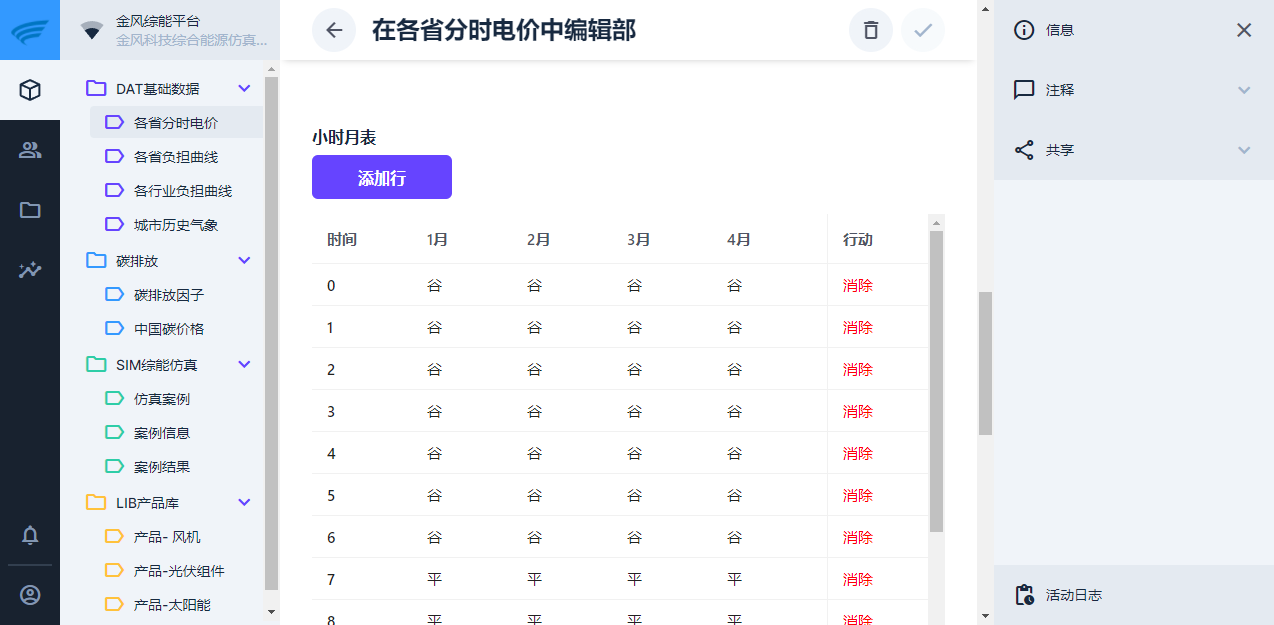Image resolution: width=1274 pixels, height=625 pixels.
Task: Open the user account profile icon
Action: [30, 595]
